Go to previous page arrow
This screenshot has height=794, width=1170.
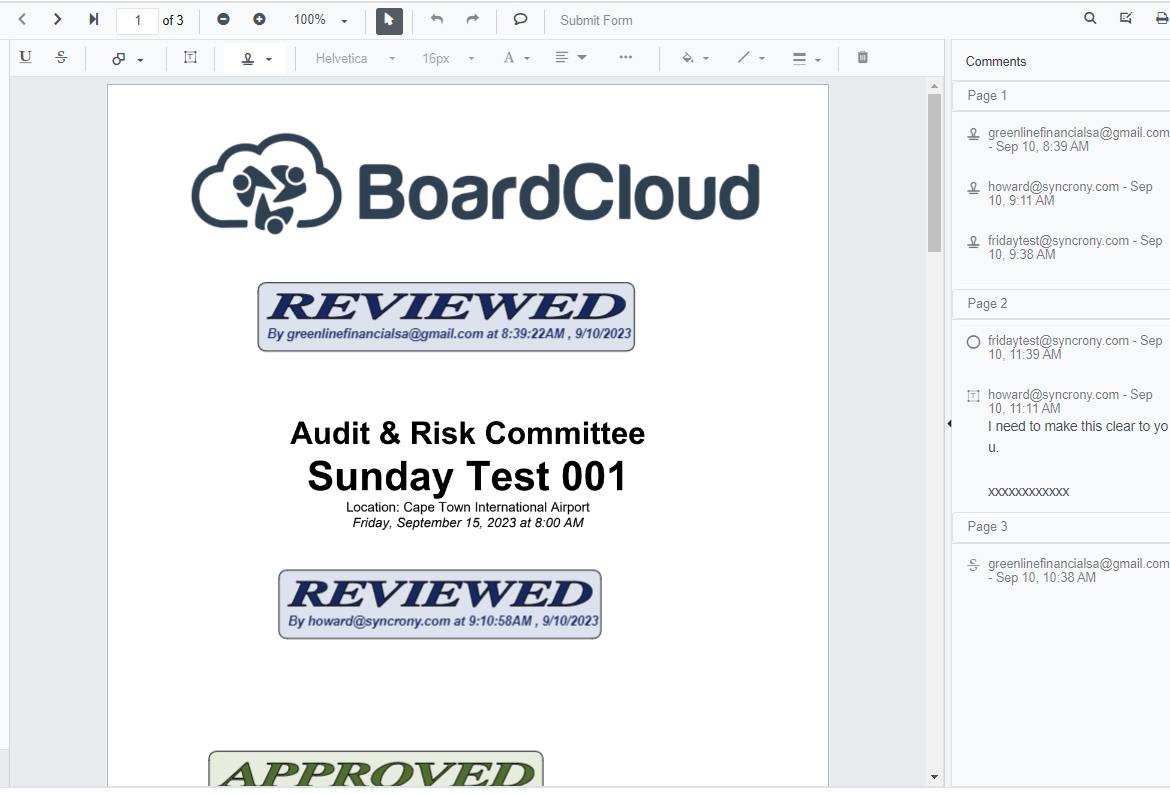click(x=22, y=19)
